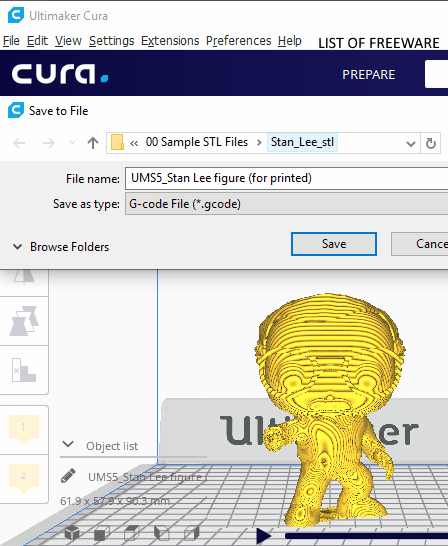448x546 pixels.
Task: Go back in Save dialog navigation
Action: coord(19,143)
